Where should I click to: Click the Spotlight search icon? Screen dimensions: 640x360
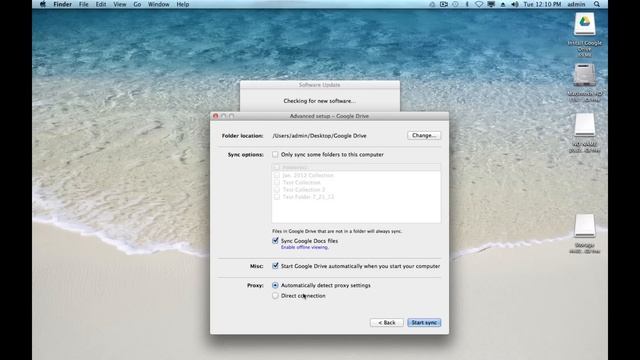click(x=597, y=4)
